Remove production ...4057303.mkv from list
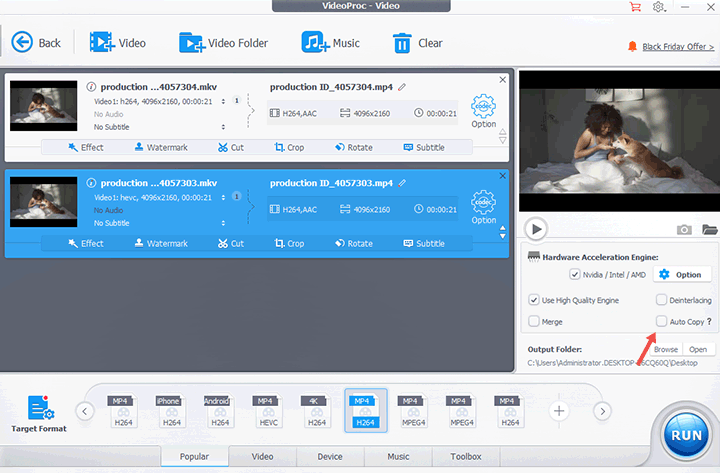Screen dimensions: 720x473 (x=503, y=175)
